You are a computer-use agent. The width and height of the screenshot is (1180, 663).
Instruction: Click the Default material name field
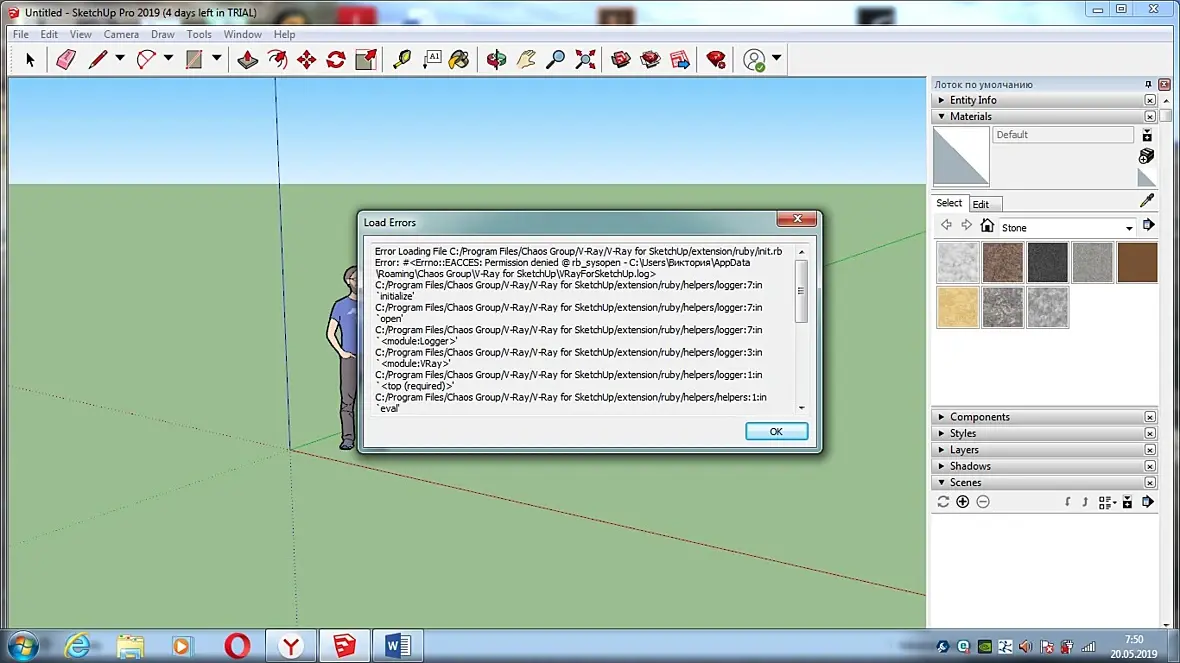click(x=1063, y=135)
